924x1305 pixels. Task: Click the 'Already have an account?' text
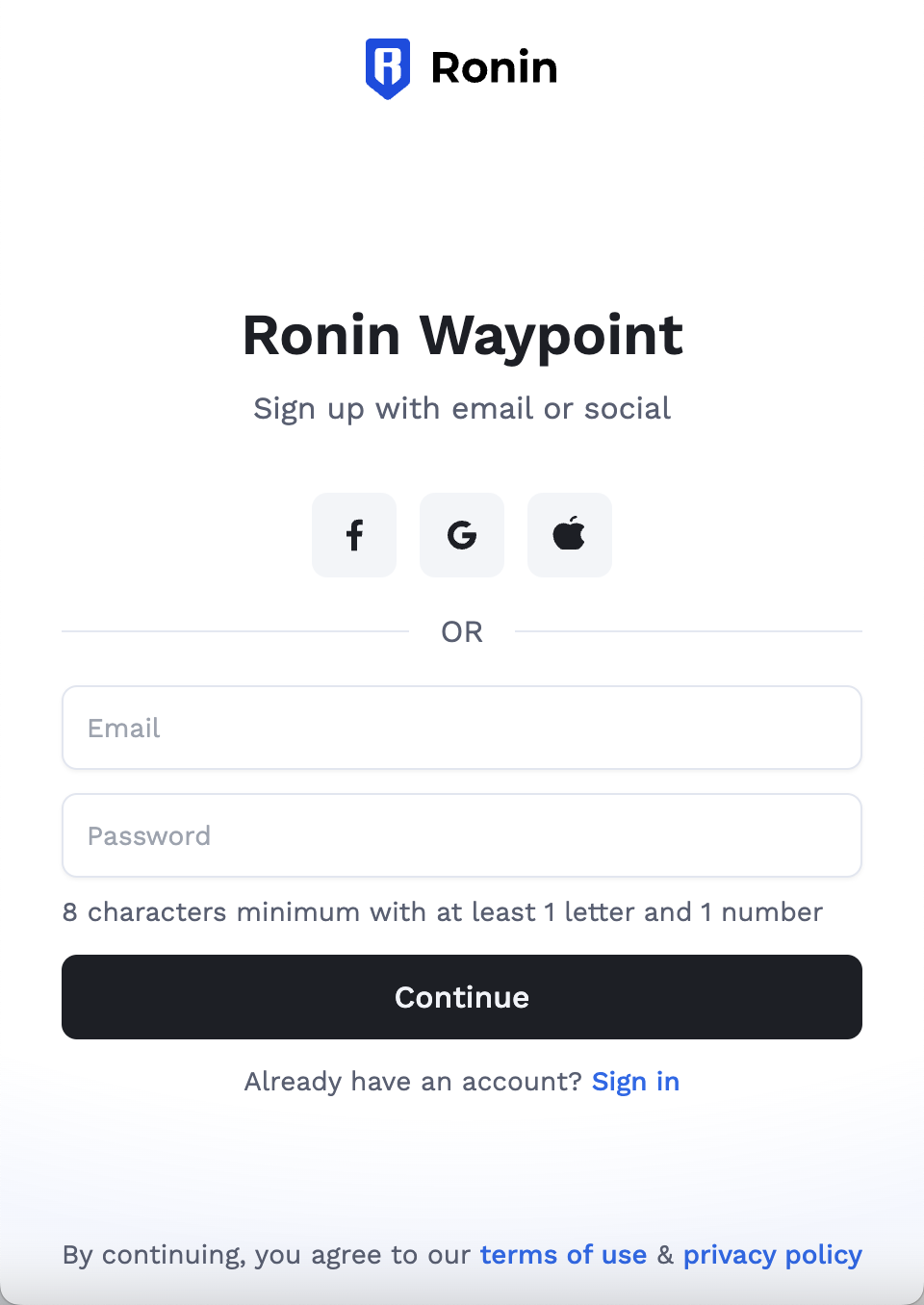click(x=413, y=1082)
